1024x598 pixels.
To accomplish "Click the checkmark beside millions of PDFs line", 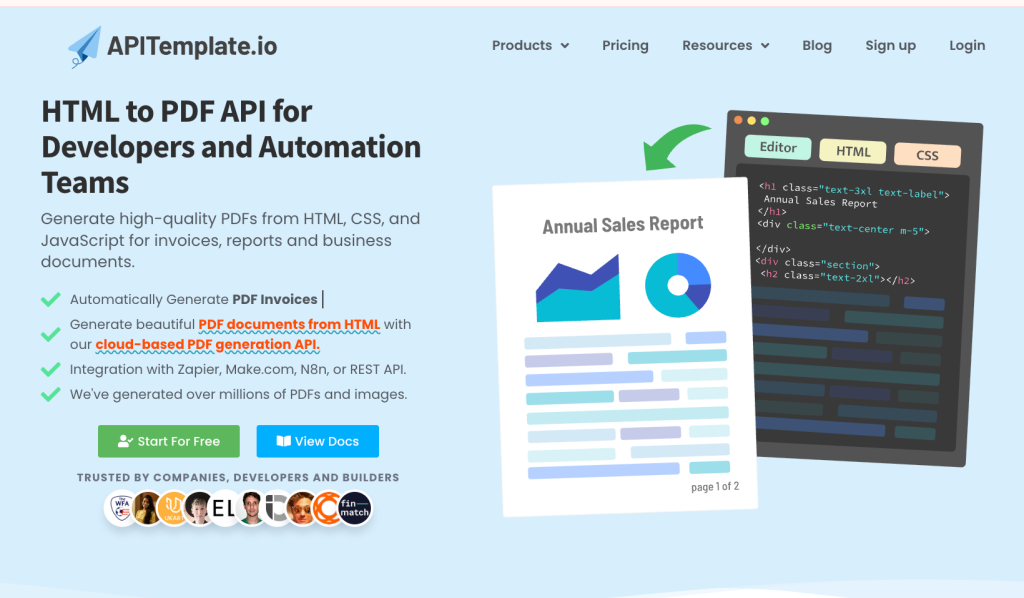I will [x=50, y=394].
